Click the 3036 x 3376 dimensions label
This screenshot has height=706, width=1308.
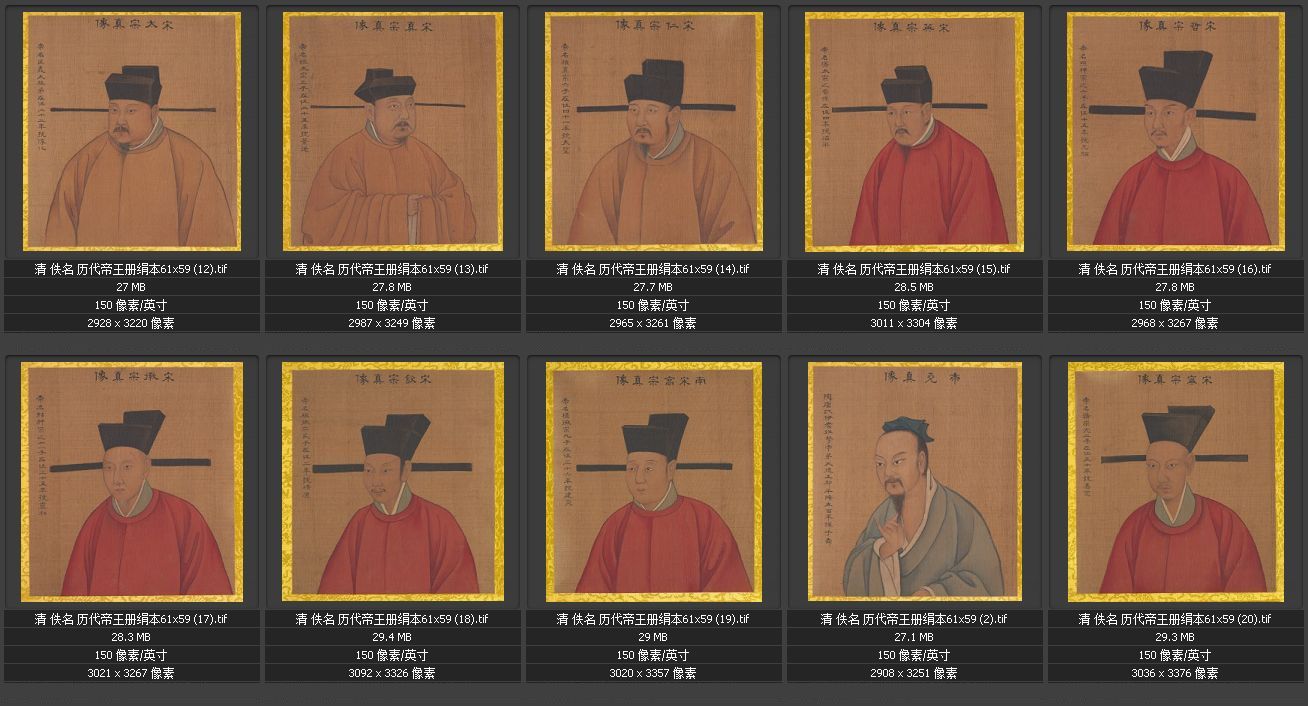click(x=1176, y=673)
